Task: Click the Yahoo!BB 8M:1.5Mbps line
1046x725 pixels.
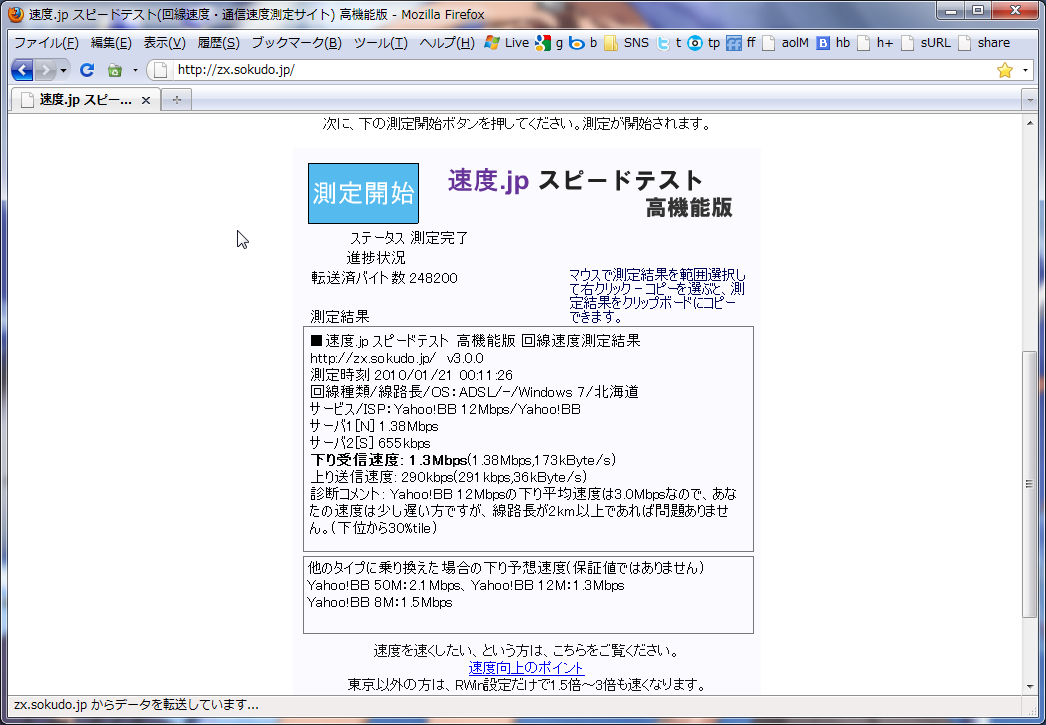Action: coord(380,602)
